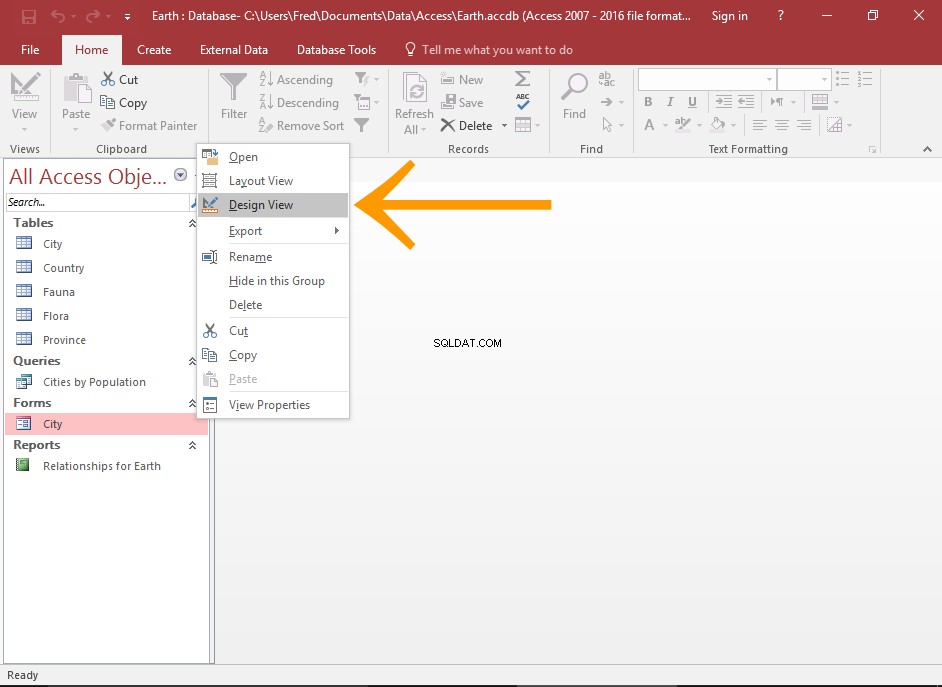Choose Layout View from context menu

(x=273, y=181)
